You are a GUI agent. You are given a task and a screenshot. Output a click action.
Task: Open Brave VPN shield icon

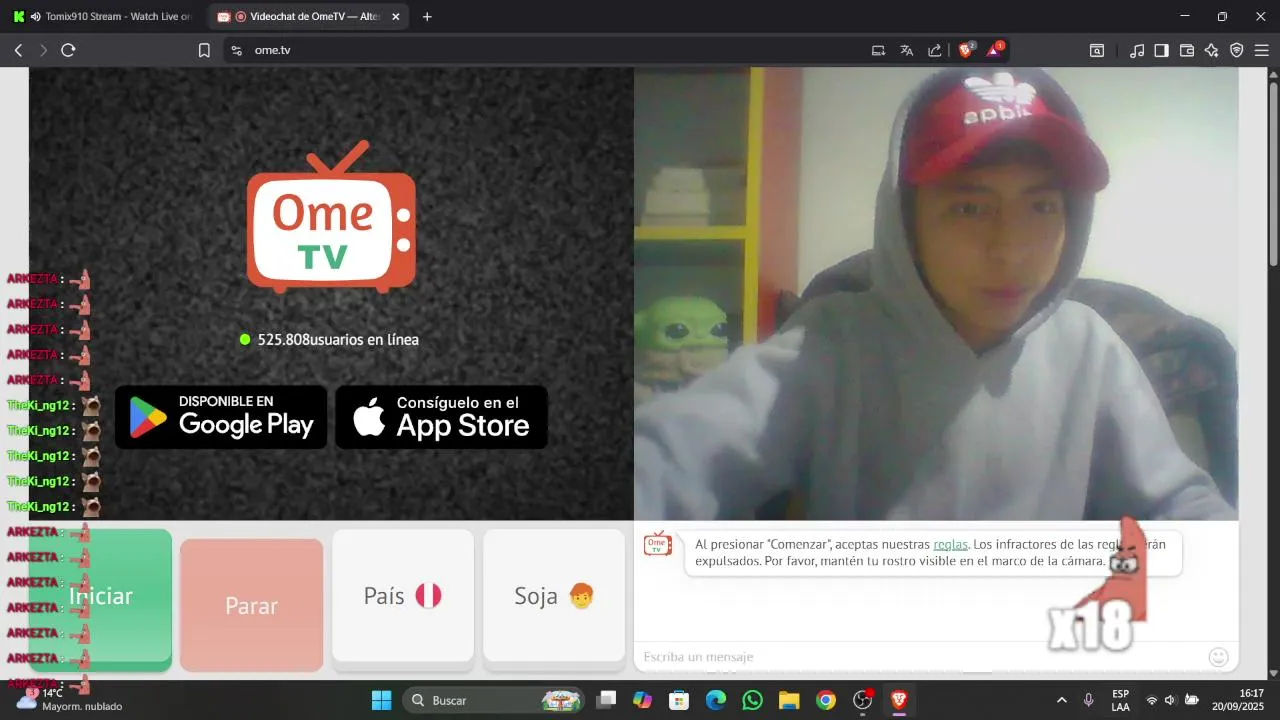coord(1236,50)
